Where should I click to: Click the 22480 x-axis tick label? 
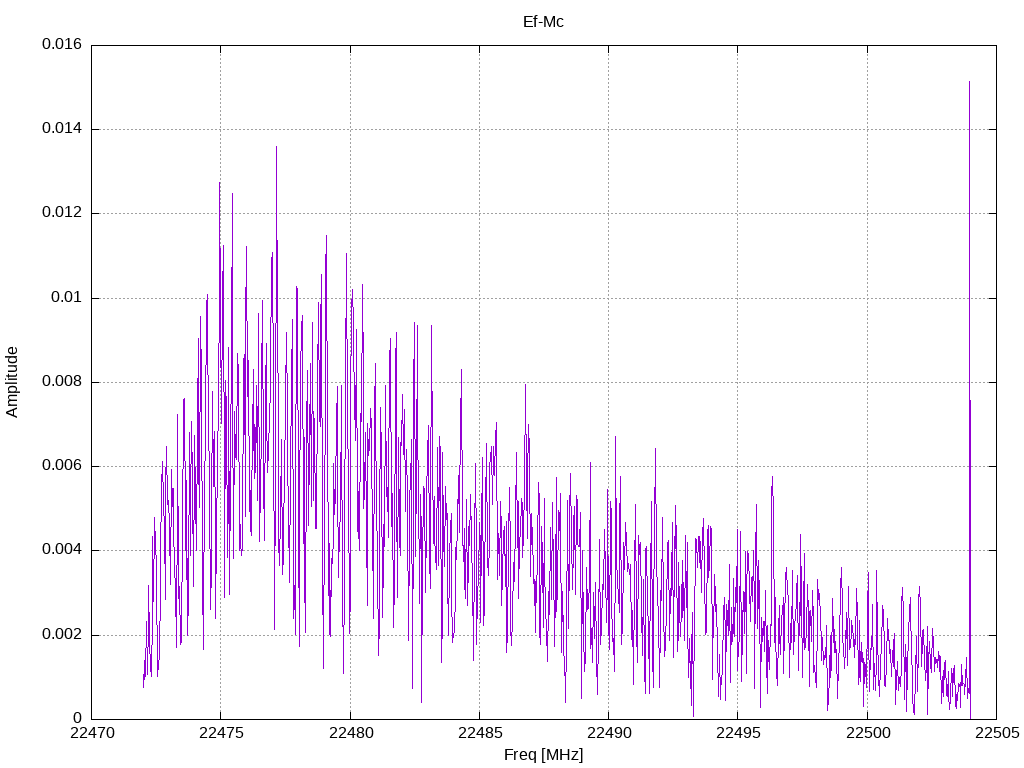pos(350,733)
